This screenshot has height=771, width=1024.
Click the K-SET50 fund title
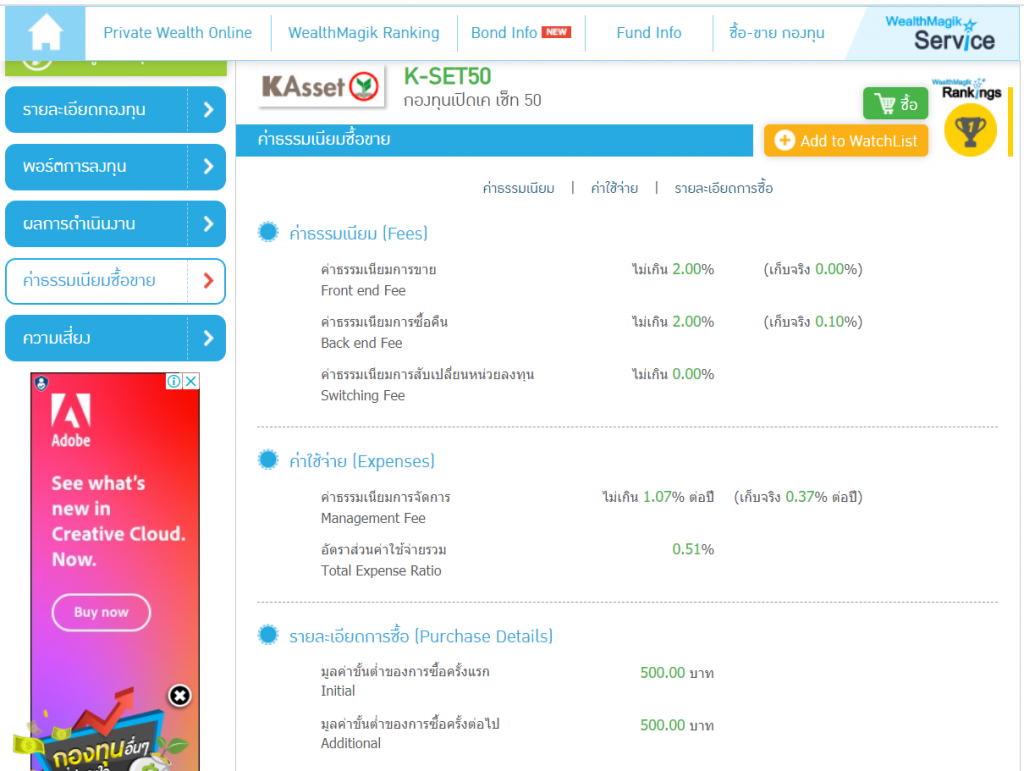447,76
